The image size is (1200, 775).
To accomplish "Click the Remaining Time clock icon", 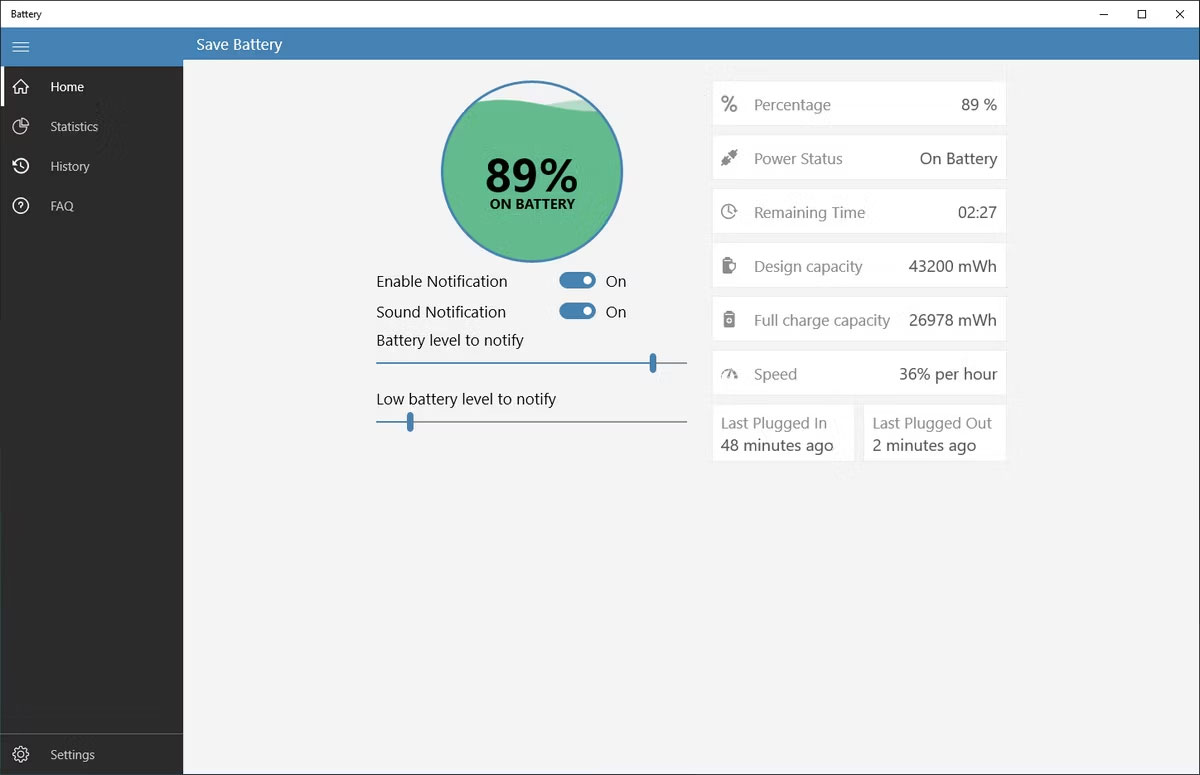I will tap(728, 212).
